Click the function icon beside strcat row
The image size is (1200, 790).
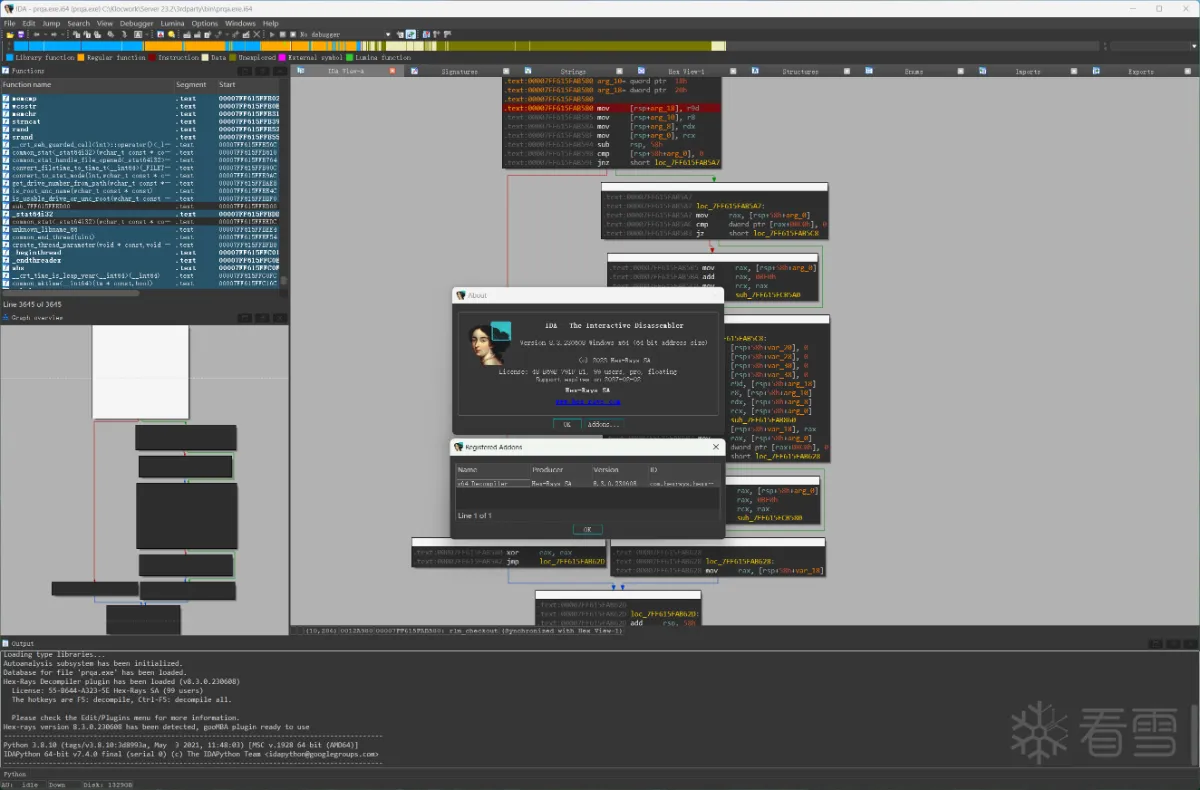click(6, 122)
